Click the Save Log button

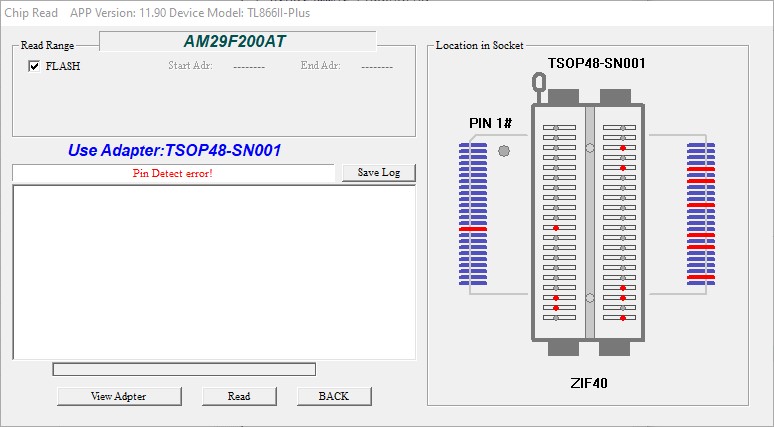pos(379,173)
